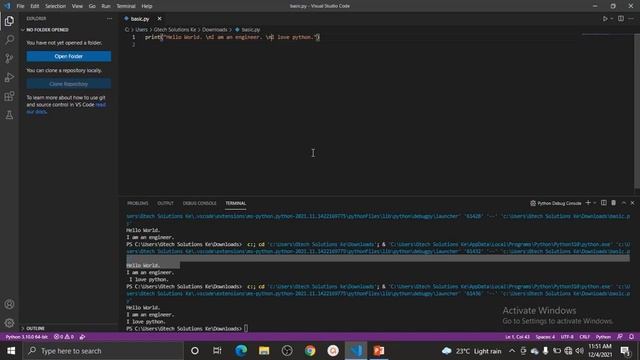Open Microsoft Edge from the taskbar

pyautogui.click(x=241, y=351)
